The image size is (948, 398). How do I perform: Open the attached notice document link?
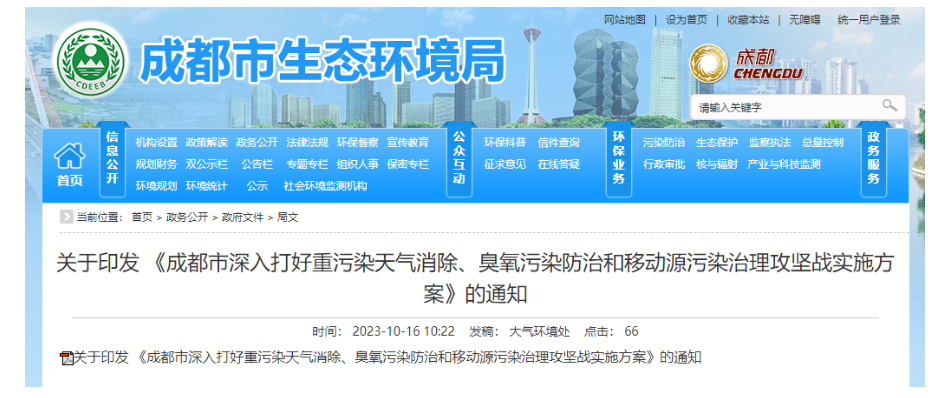coord(387,357)
